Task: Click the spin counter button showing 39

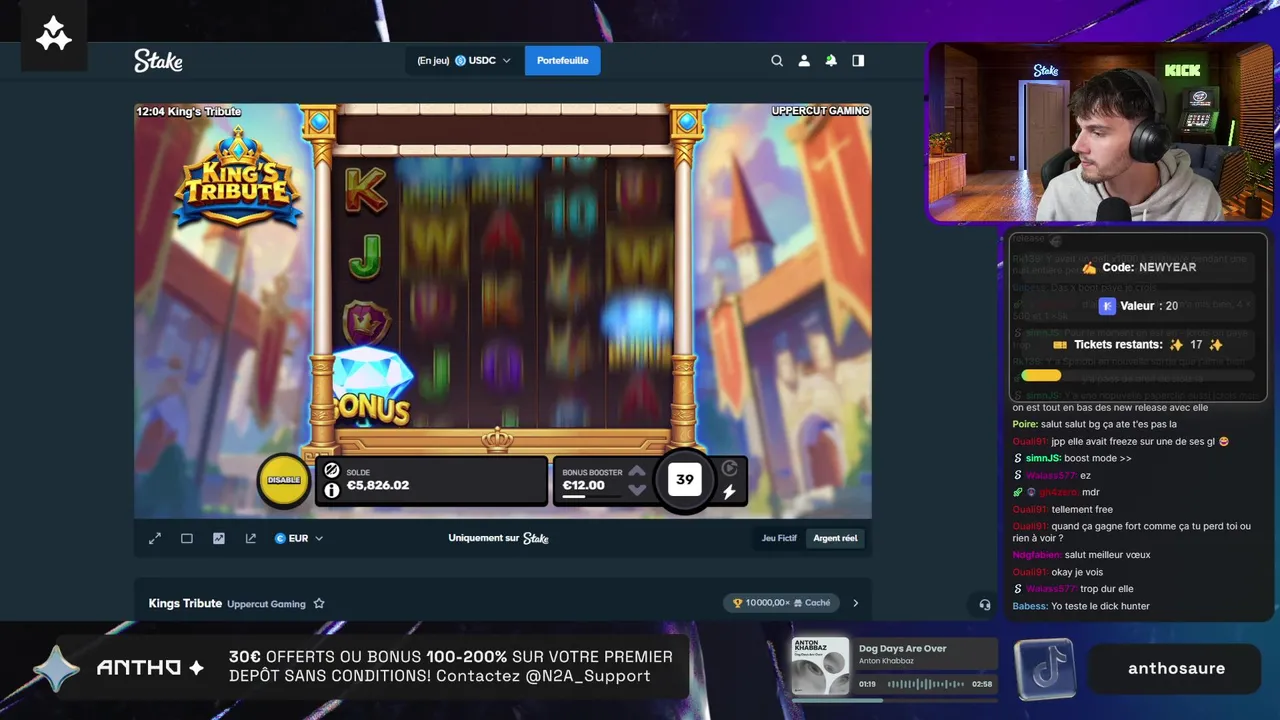Action: 685,480
